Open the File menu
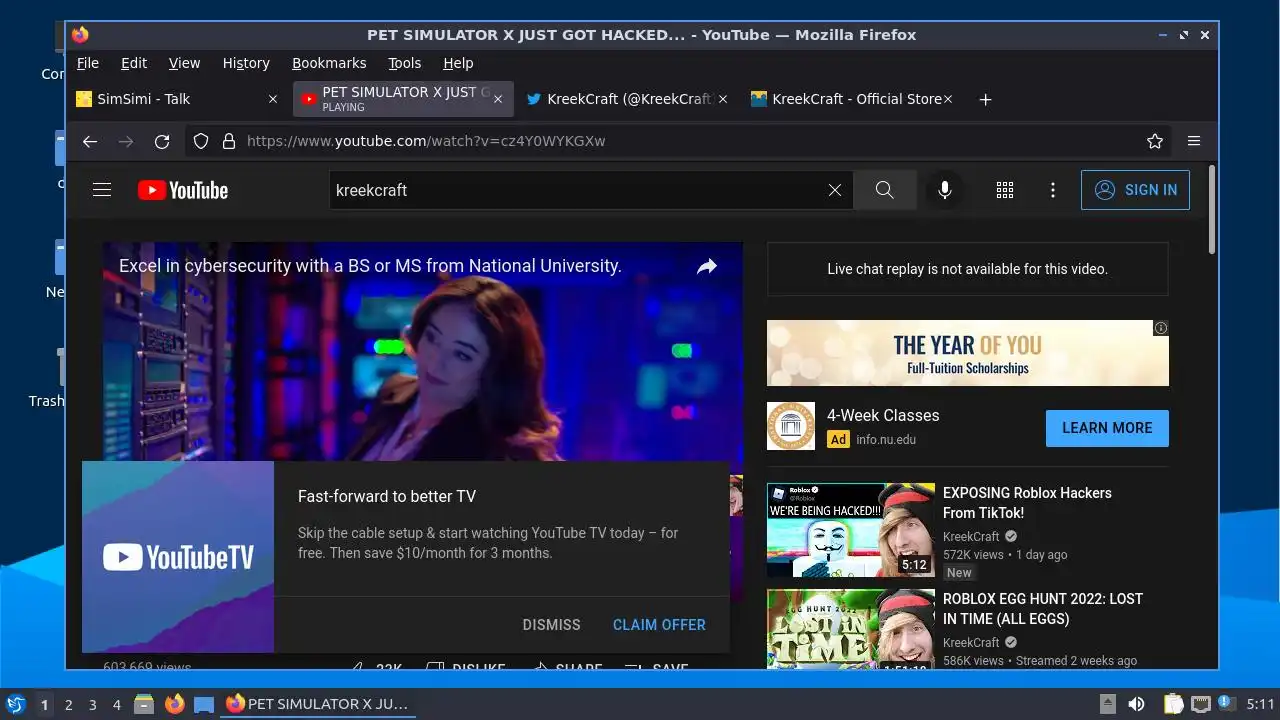1280x720 pixels. tap(88, 63)
